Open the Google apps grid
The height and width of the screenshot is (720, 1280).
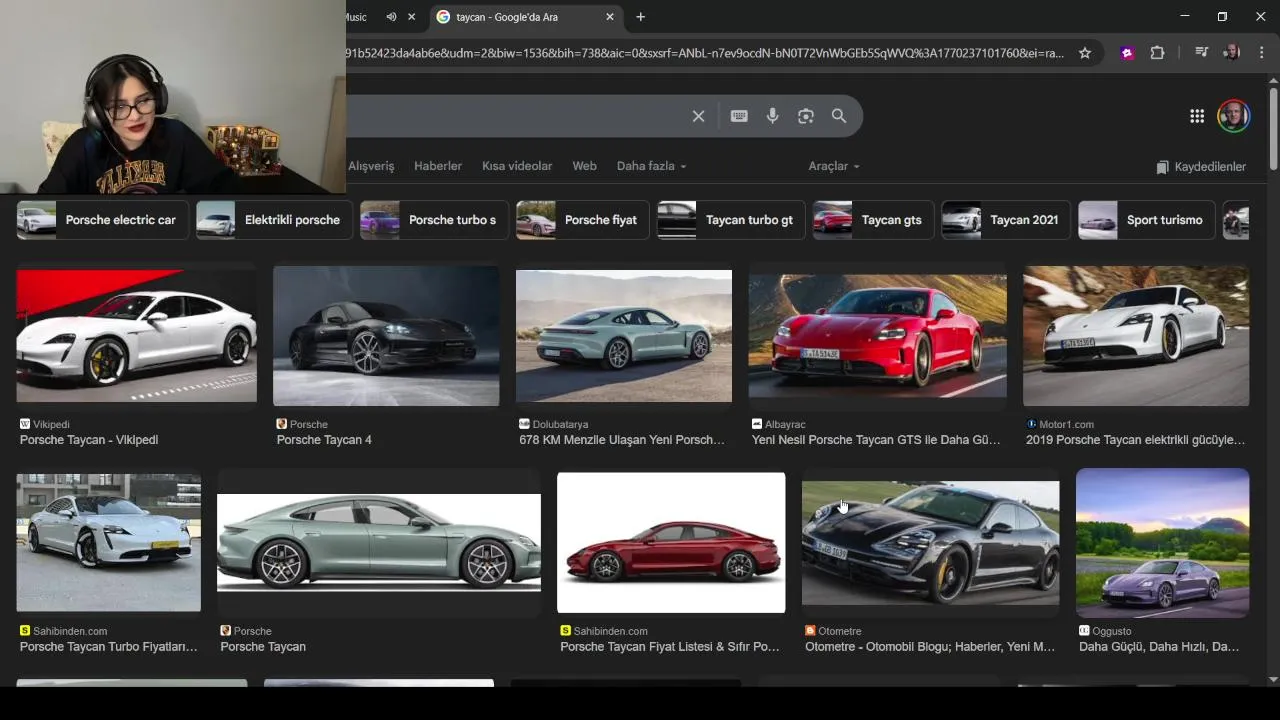(x=1197, y=116)
